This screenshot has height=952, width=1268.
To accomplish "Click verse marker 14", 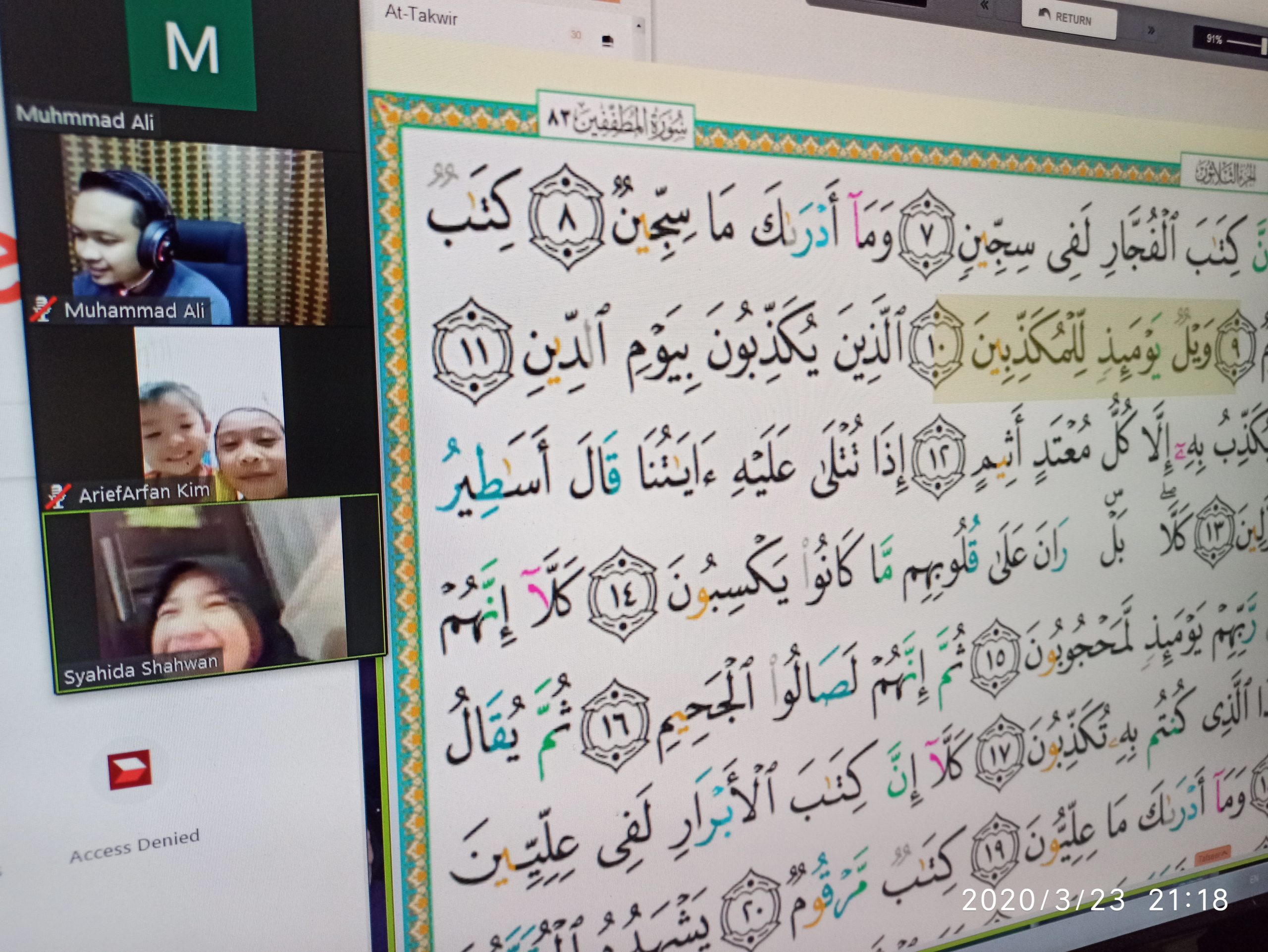I will [623, 594].
